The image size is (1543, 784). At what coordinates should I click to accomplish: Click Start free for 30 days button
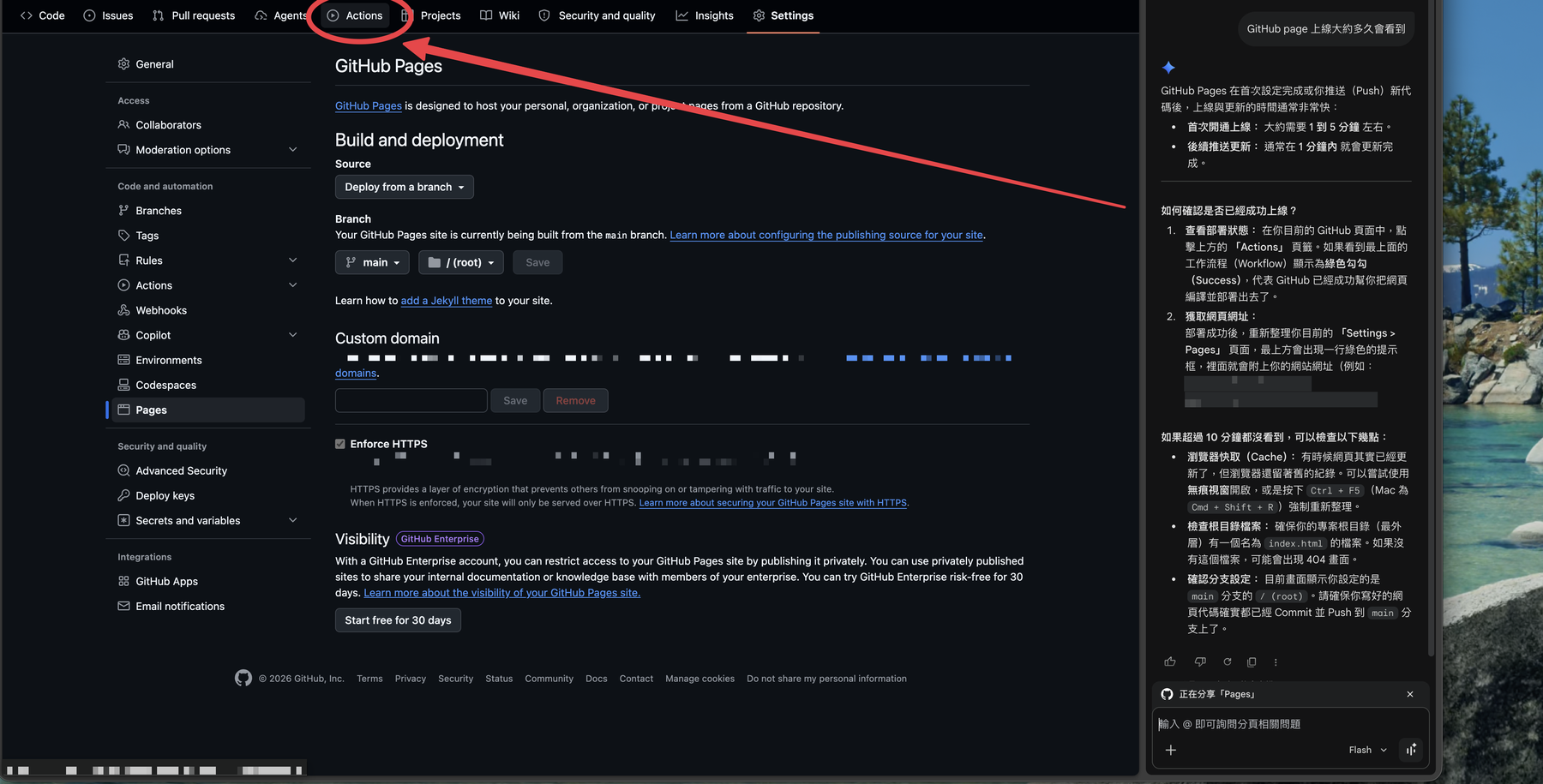point(398,620)
